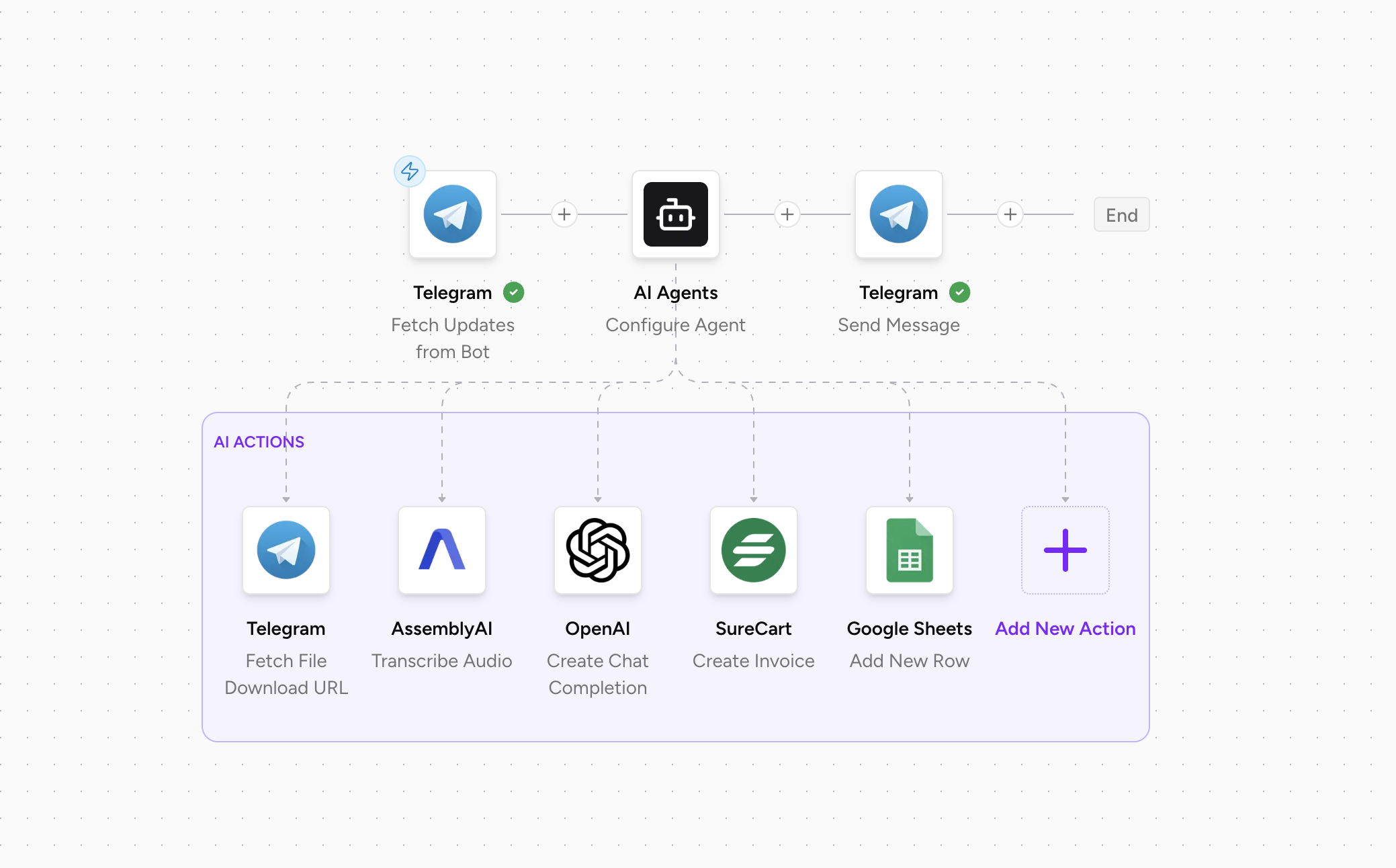Click the AI Agents label
This screenshot has height=868, width=1396.
point(676,293)
